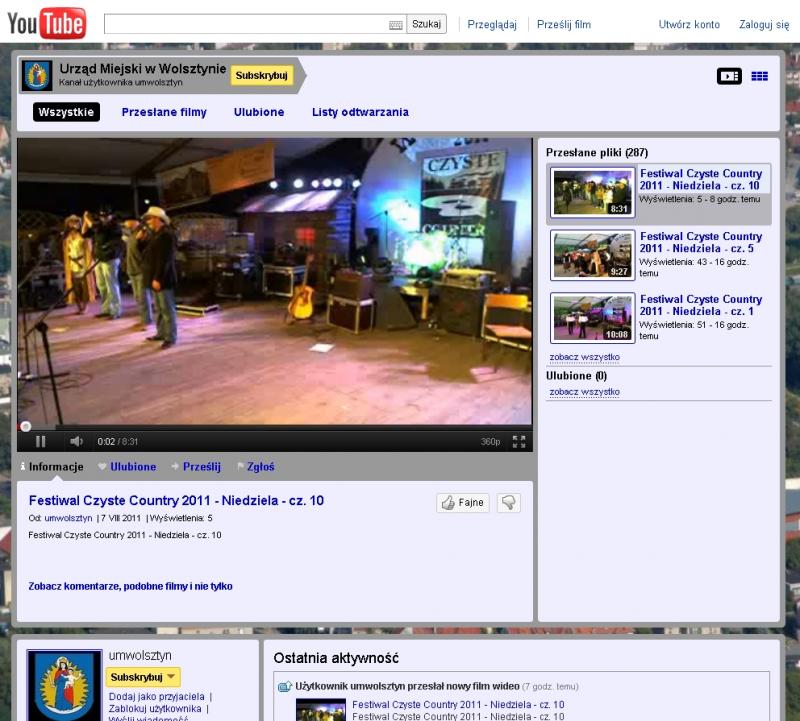Open the Prześlij share tab

(x=196, y=466)
